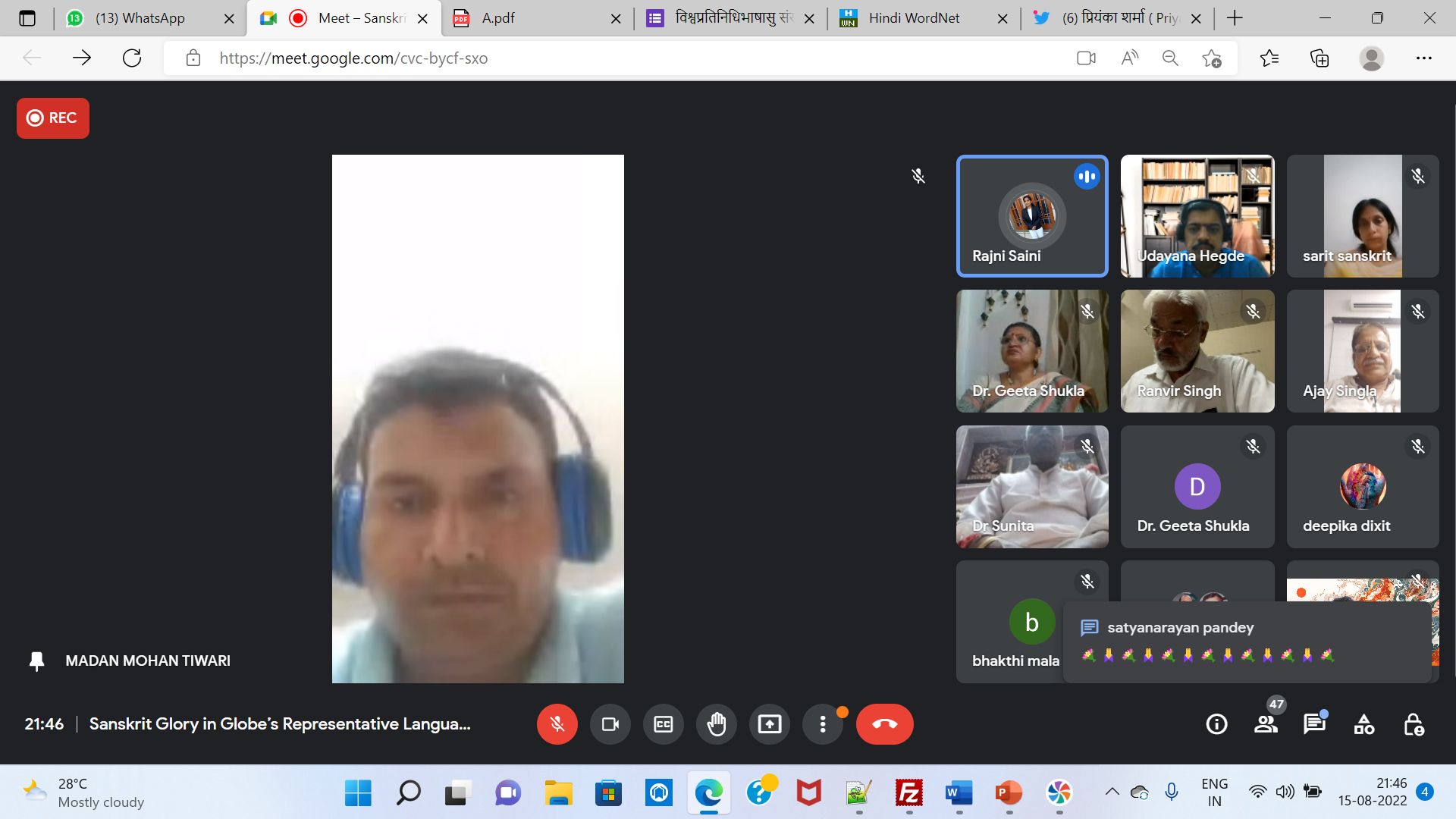Screen dimensions: 1456x819
Task: Toggle camera on or off
Action: [610, 724]
